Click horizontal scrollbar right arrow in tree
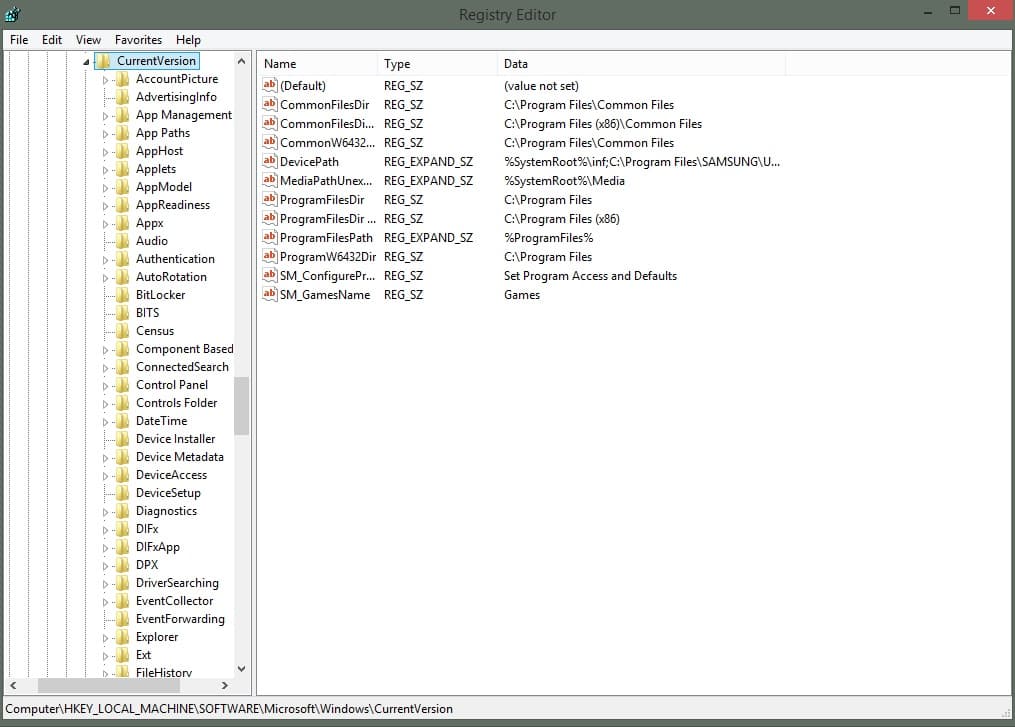 225,685
